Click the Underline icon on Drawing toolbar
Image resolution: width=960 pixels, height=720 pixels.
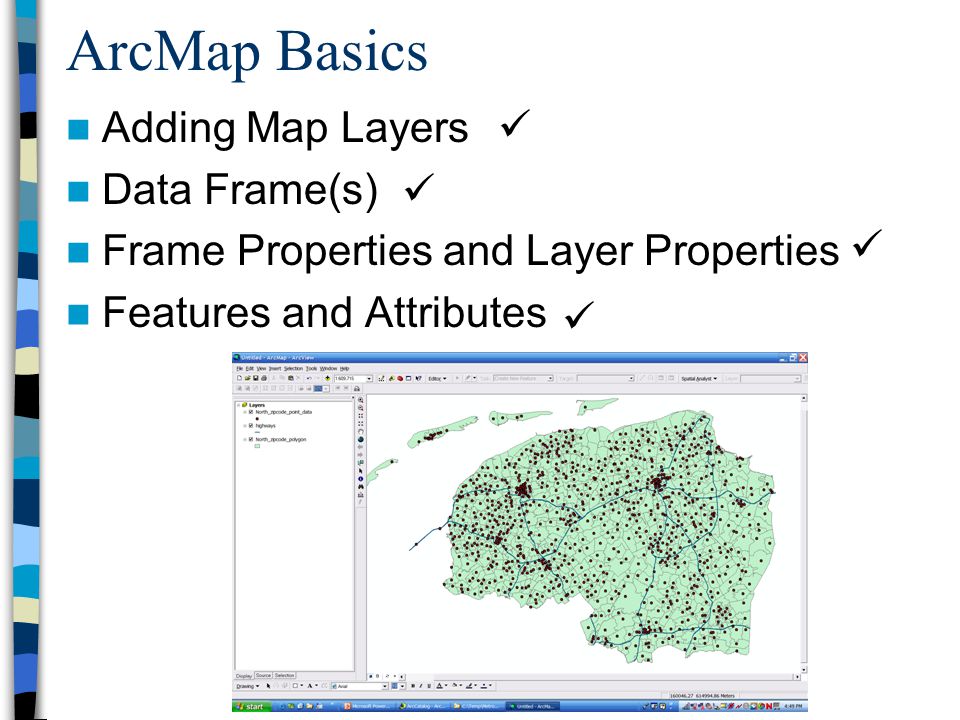coord(429,686)
